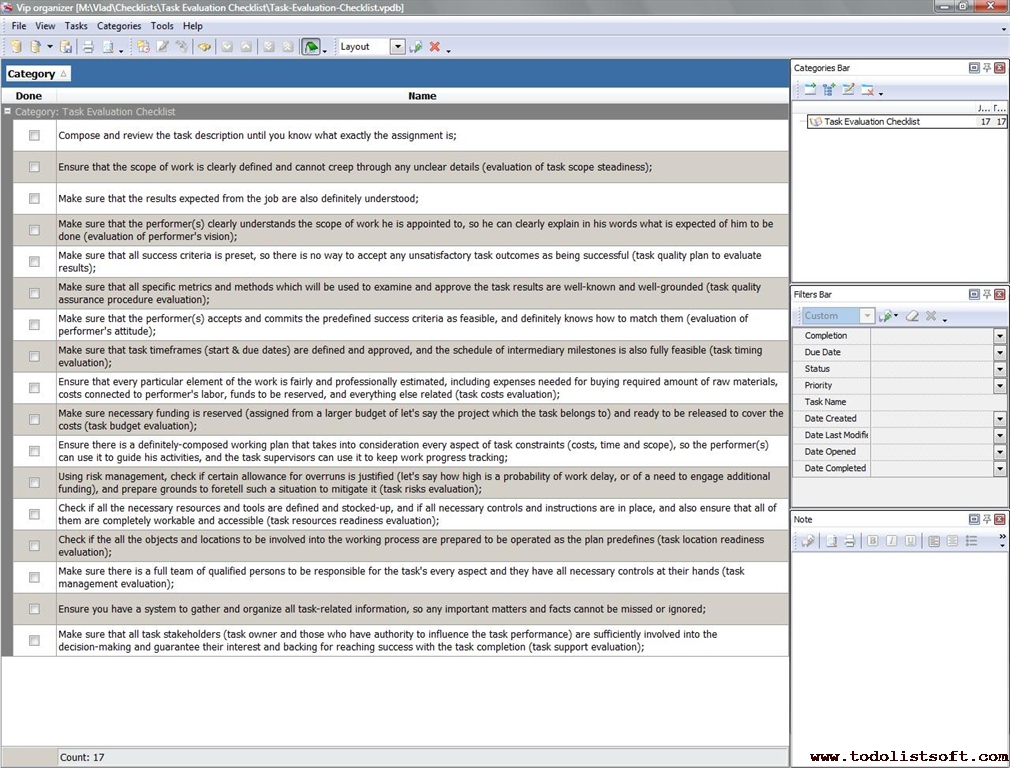Viewport: 1010px width, 768px height.
Task: Tick checkbox for 'Ensure you have a system' task
Action: point(34,609)
